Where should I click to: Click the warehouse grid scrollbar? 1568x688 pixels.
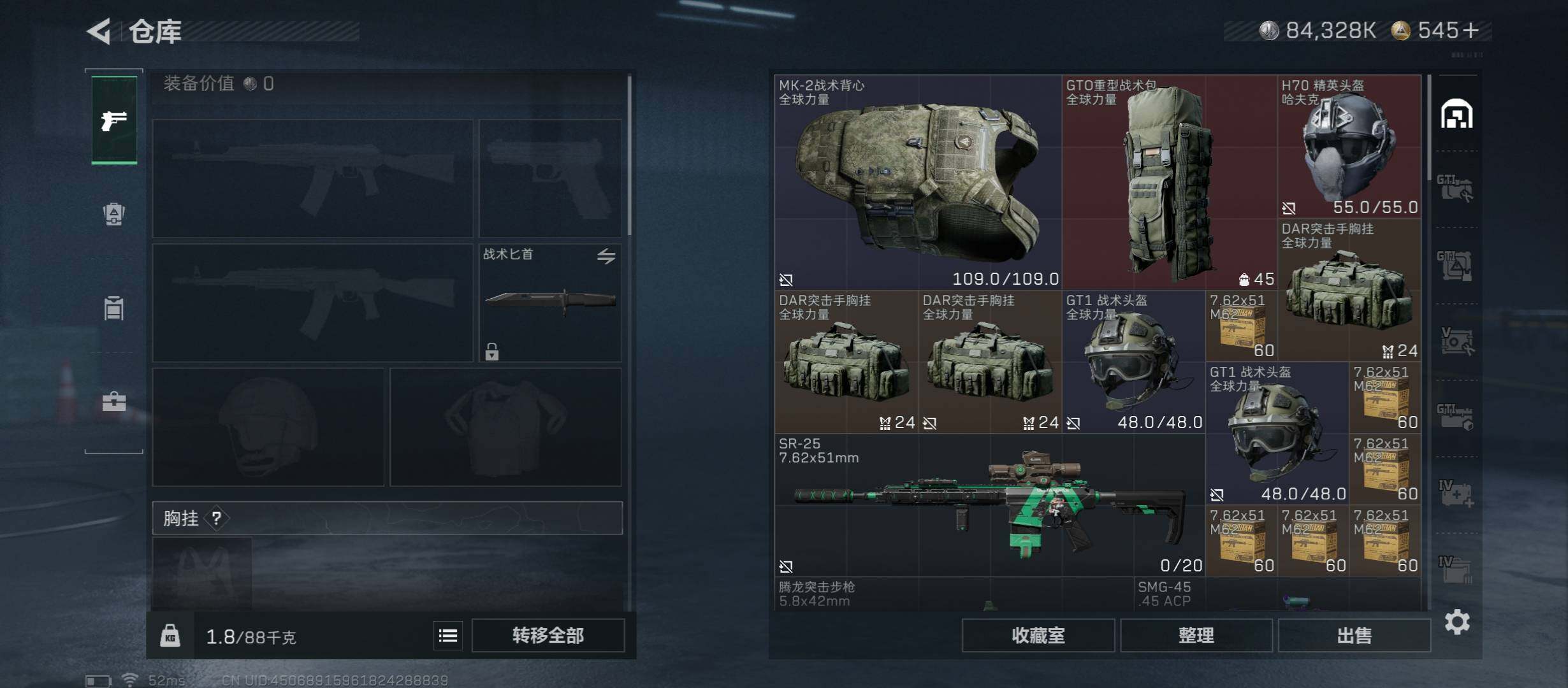click(1429, 127)
